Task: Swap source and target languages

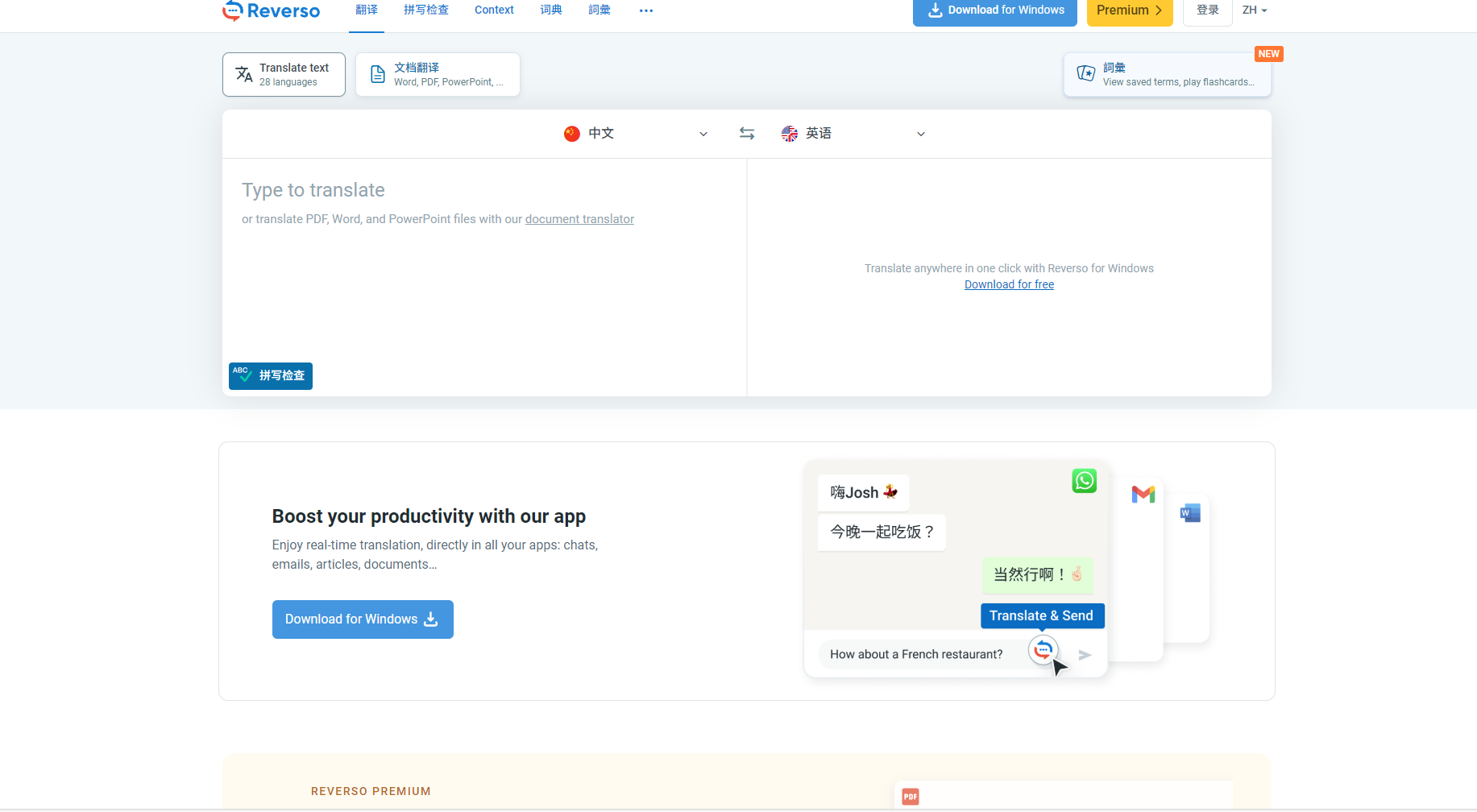Action: (x=747, y=134)
